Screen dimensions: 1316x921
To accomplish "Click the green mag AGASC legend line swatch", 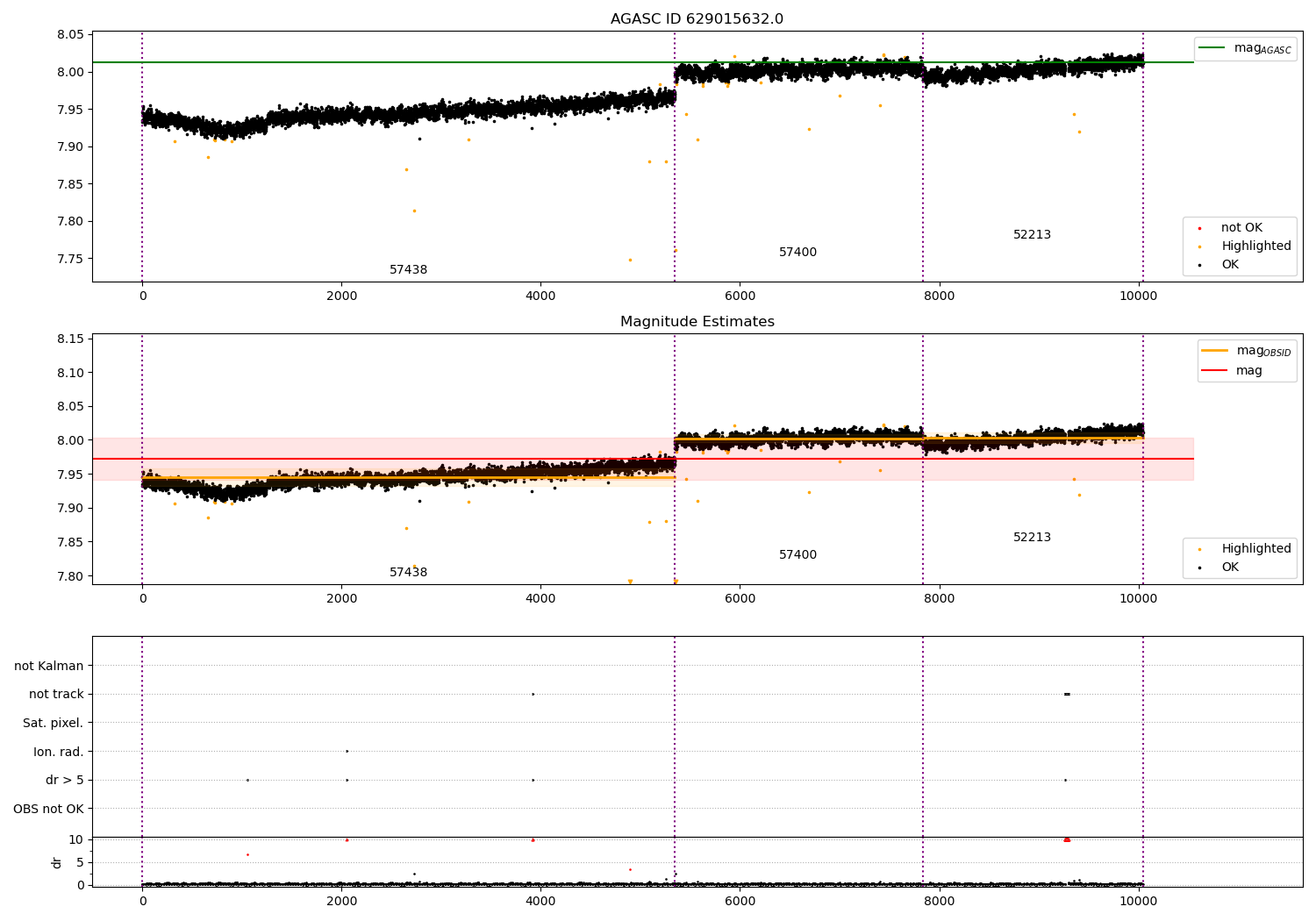I will [x=1212, y=48].
